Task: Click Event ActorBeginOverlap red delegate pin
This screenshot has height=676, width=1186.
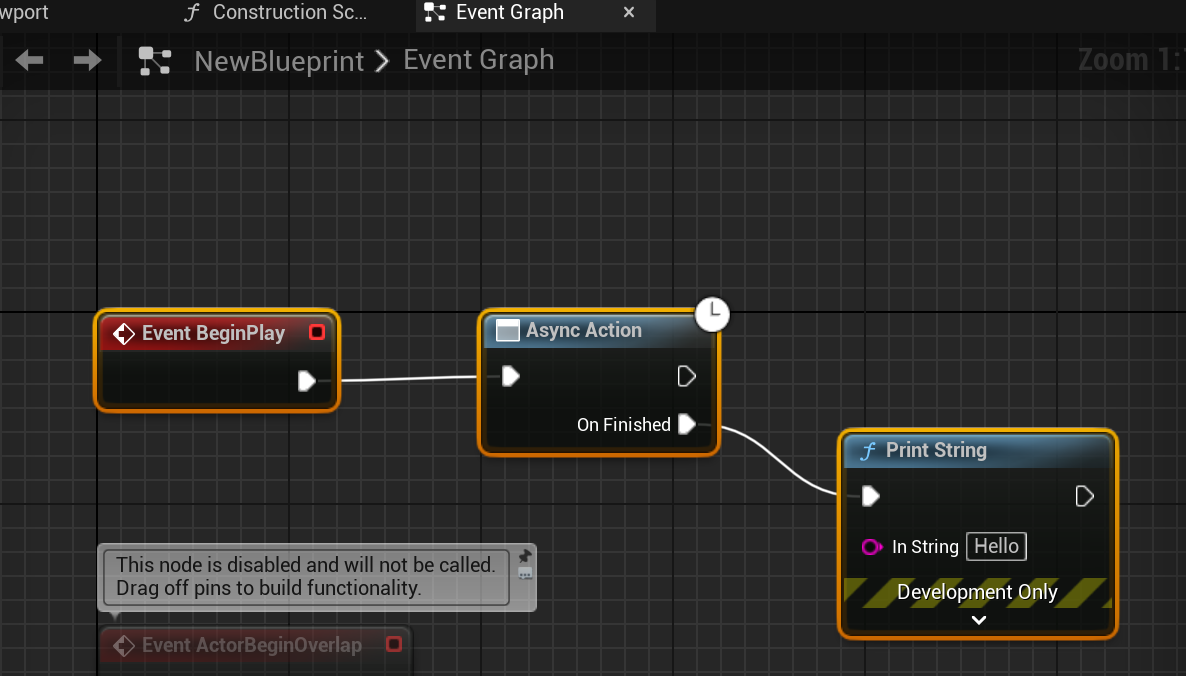Action: pos(394,644)
